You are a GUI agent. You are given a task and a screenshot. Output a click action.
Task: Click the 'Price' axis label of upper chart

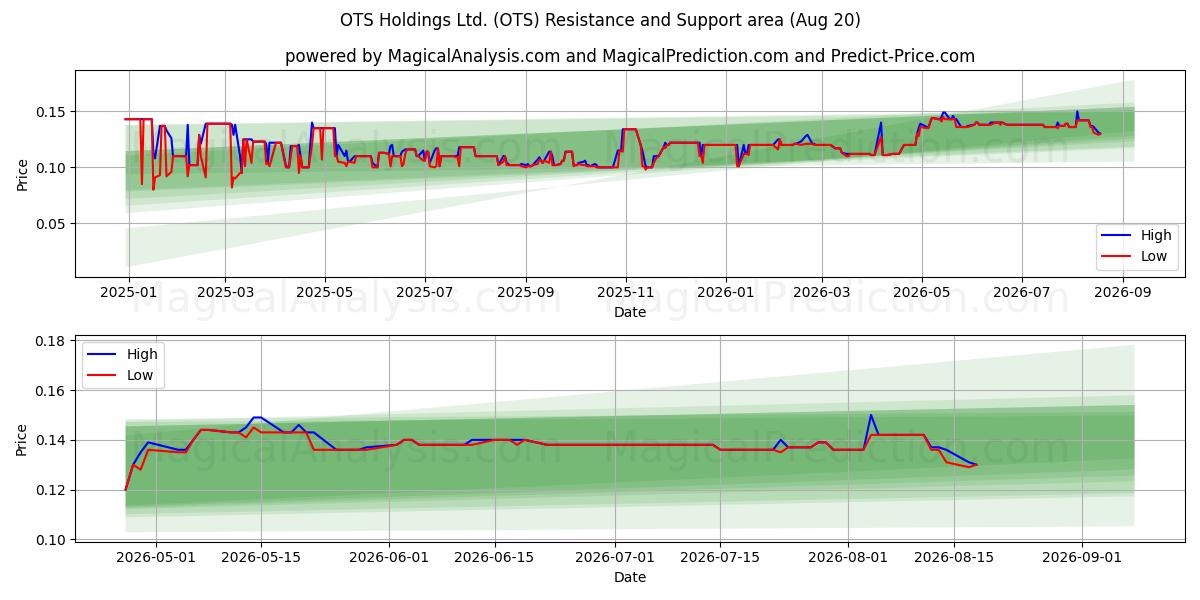pyautogui.click(x=22, y=174)
